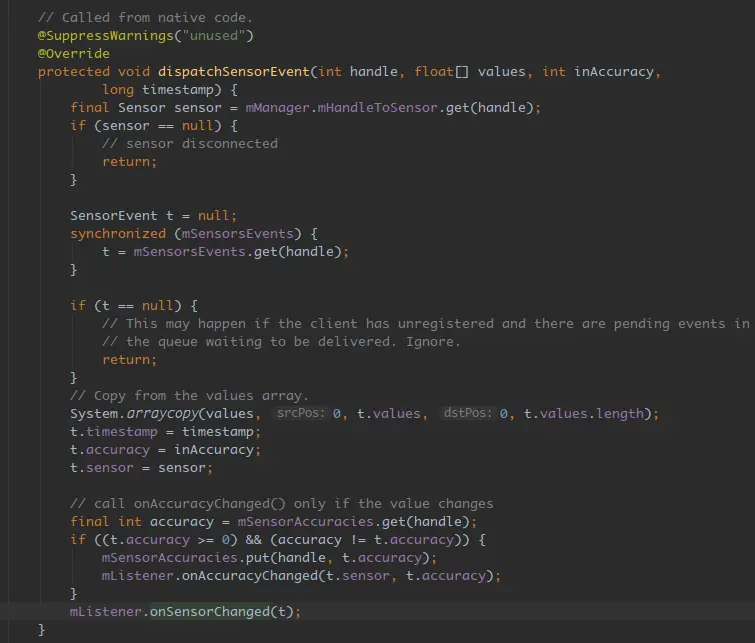Image resolution: width=755 pixels, height=643 pixels.
Task: Click the "if (sensor == null) {" line
Action: click(154, 126)
